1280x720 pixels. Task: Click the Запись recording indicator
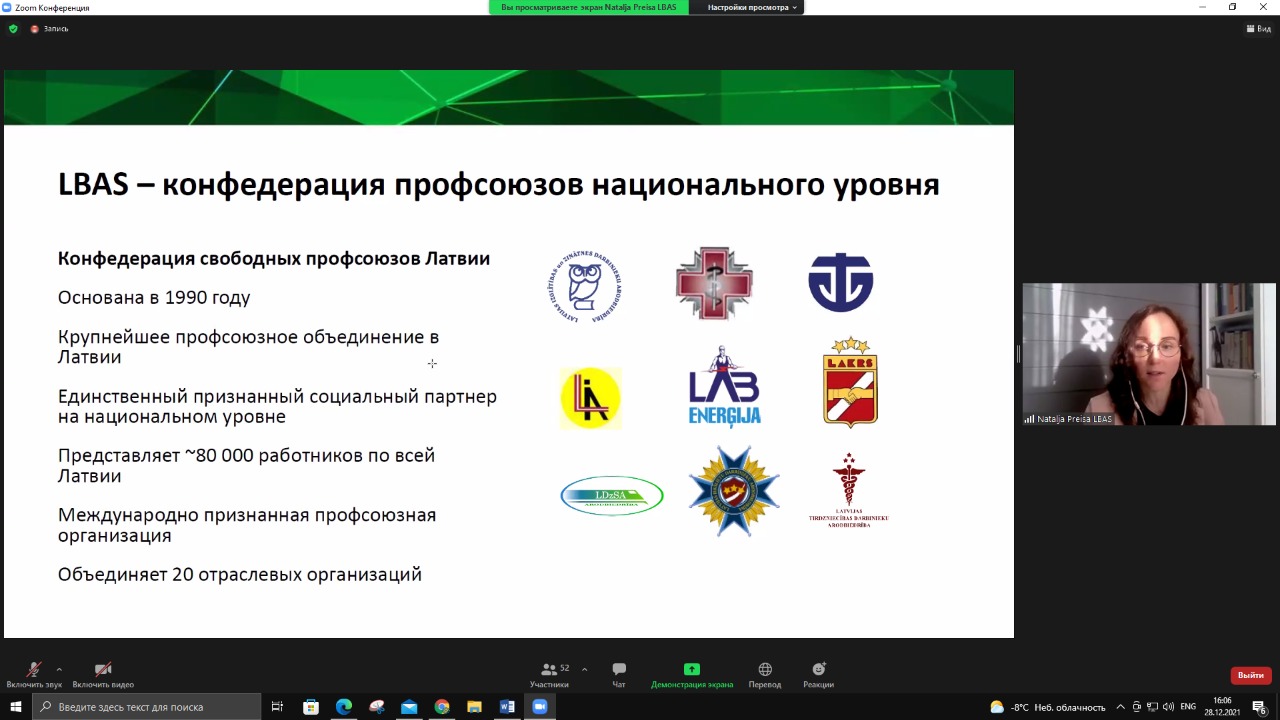coord(50,29)
